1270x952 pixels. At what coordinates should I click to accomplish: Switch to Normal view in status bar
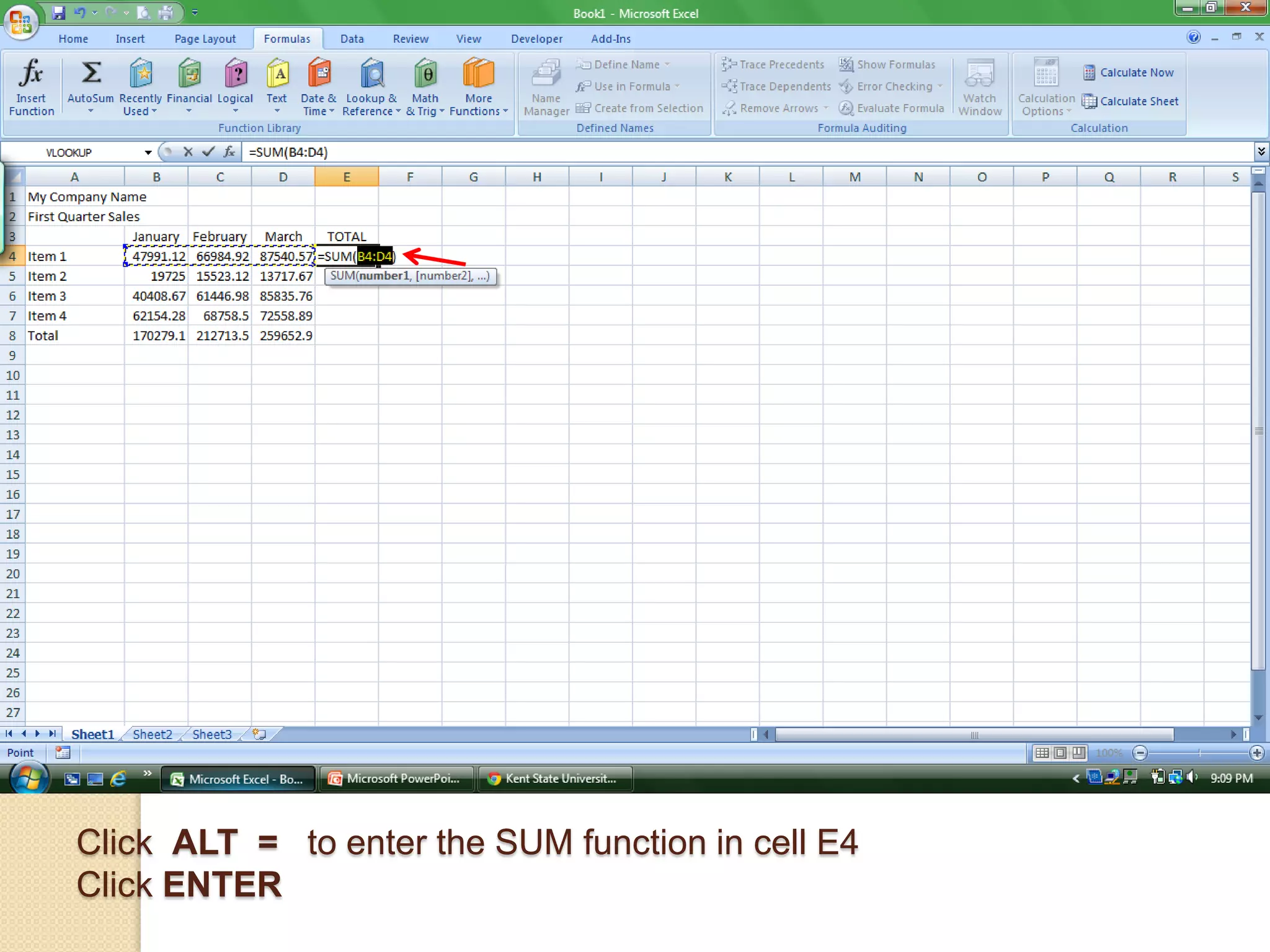tap(1042, 753)
